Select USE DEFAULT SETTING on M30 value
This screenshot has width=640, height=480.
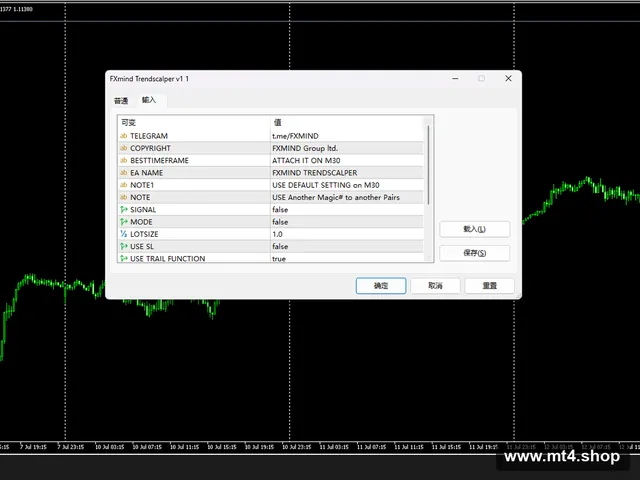tap(347, 185)
